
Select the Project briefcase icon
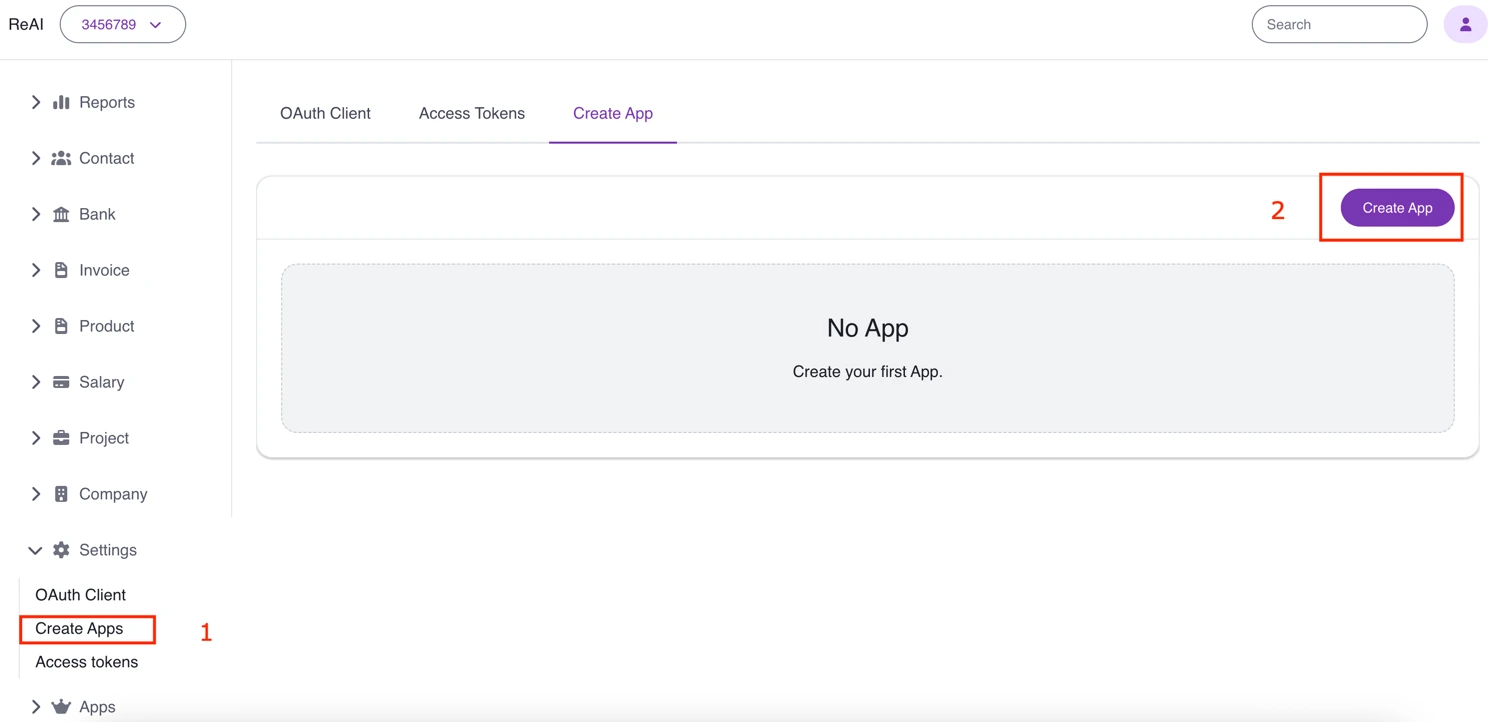pos(61,438)
